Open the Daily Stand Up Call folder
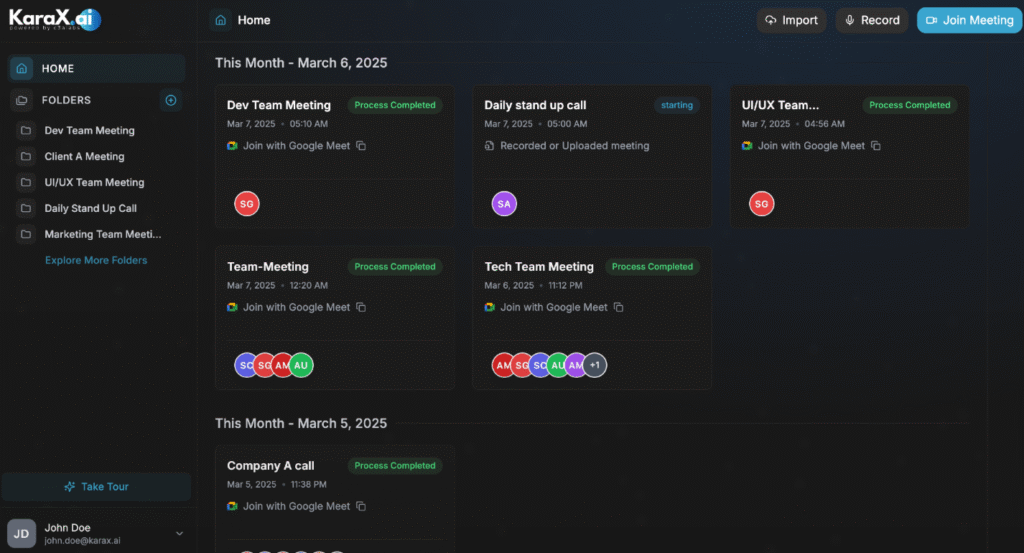This screenshot has width=1024, height=553. pyautogui.click(x=90, y=209)
